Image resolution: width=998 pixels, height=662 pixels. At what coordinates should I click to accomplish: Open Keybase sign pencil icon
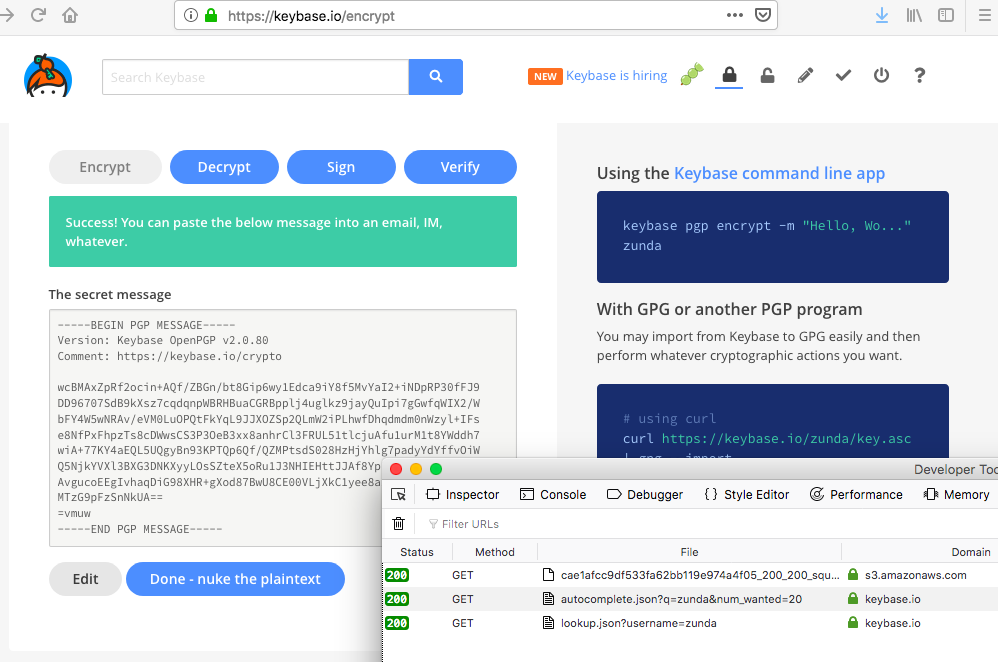pyautogui.click(x=805, y=75)
